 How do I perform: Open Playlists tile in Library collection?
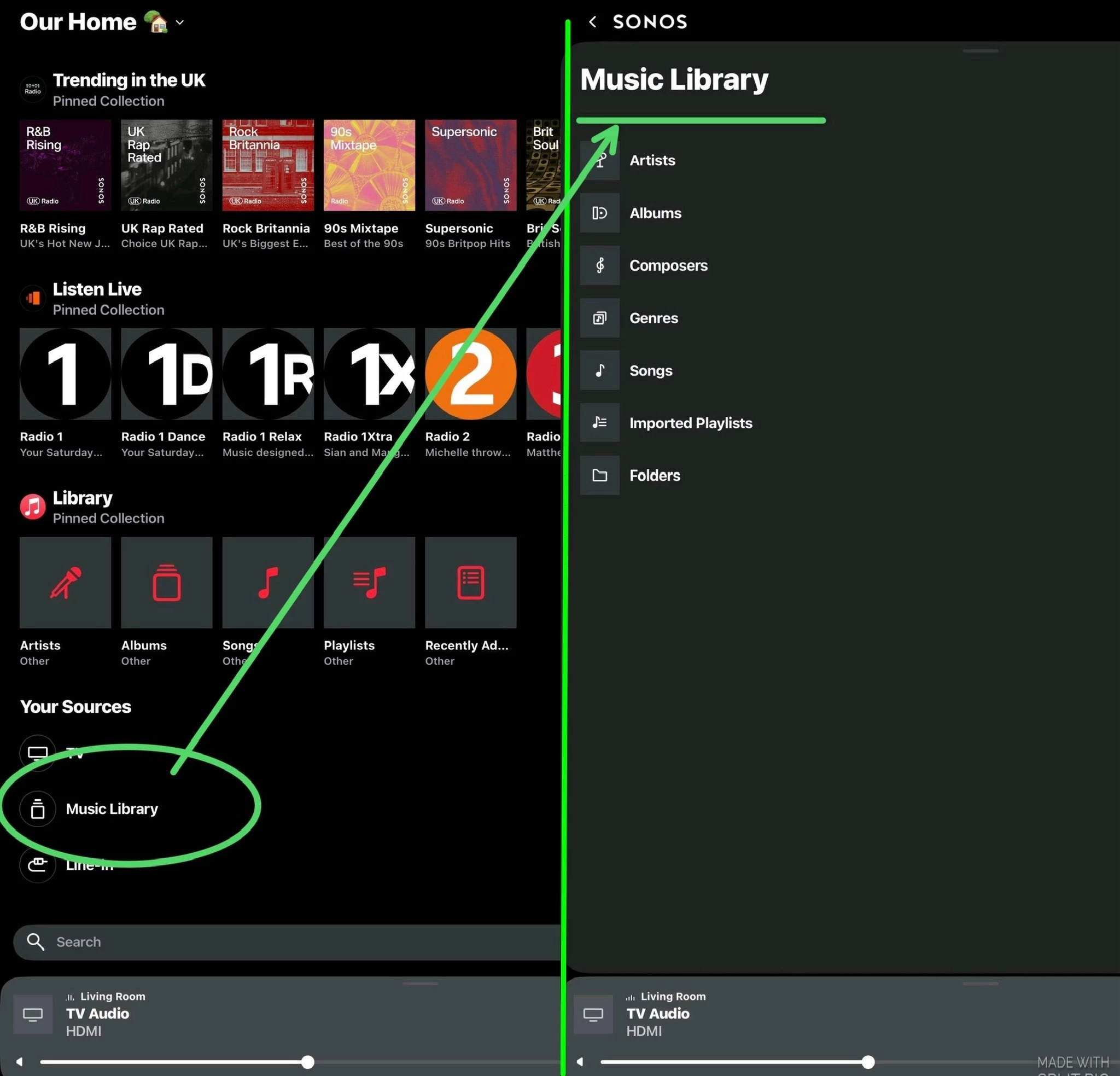pos(369,582)
